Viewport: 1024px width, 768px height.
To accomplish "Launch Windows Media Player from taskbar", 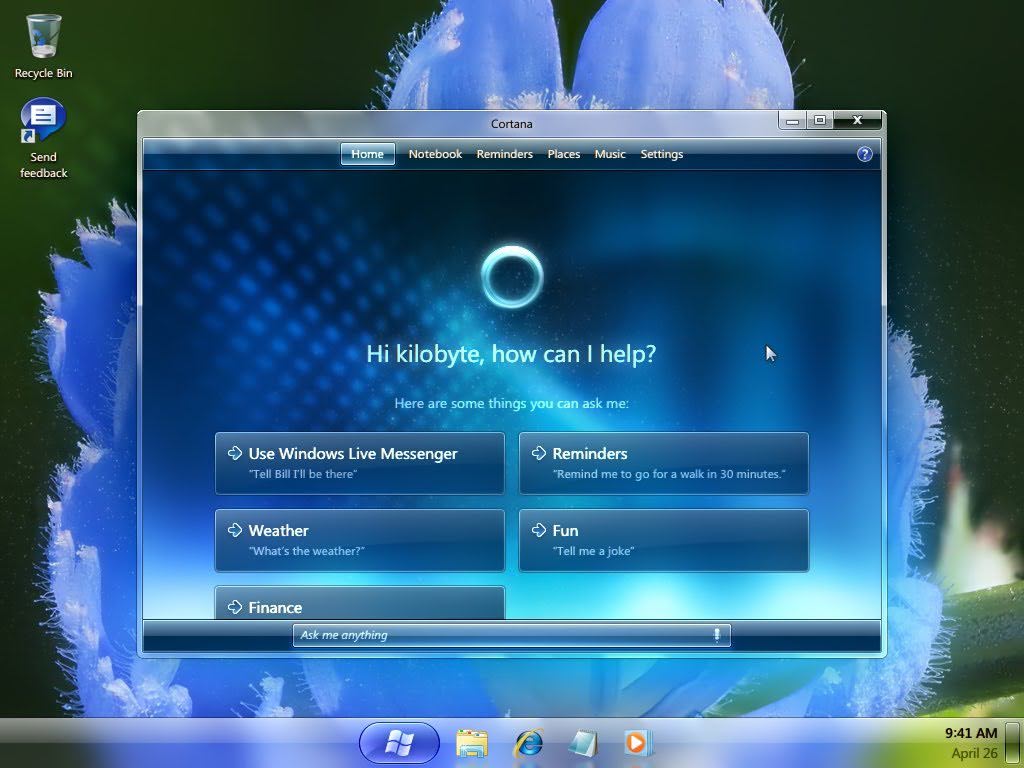I will point(637,743).
